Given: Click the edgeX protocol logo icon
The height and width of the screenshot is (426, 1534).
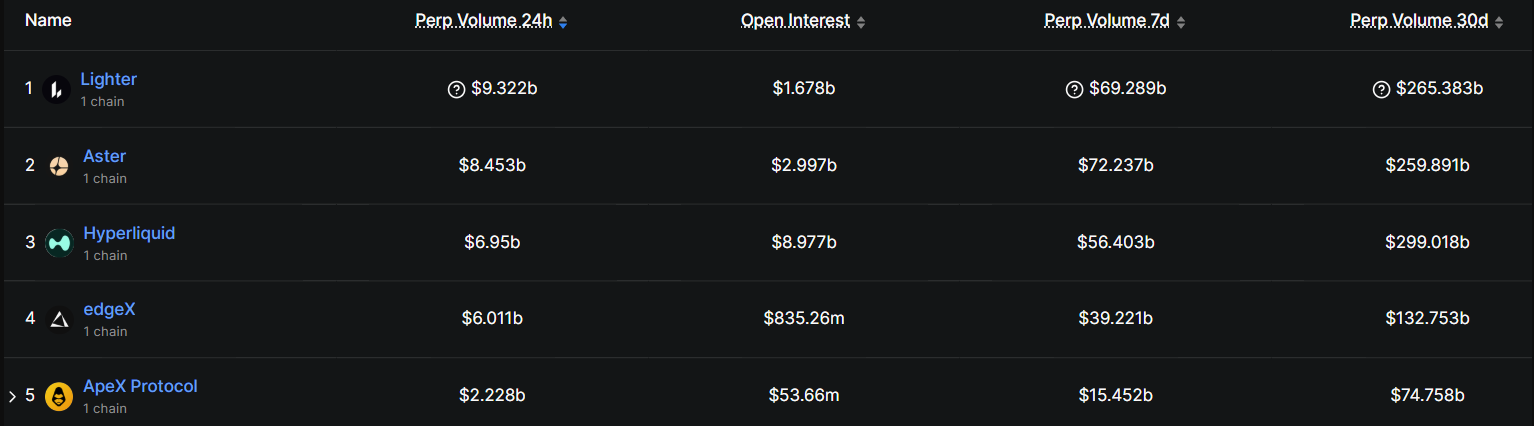Looking at the screenshot, I should 59,319.
